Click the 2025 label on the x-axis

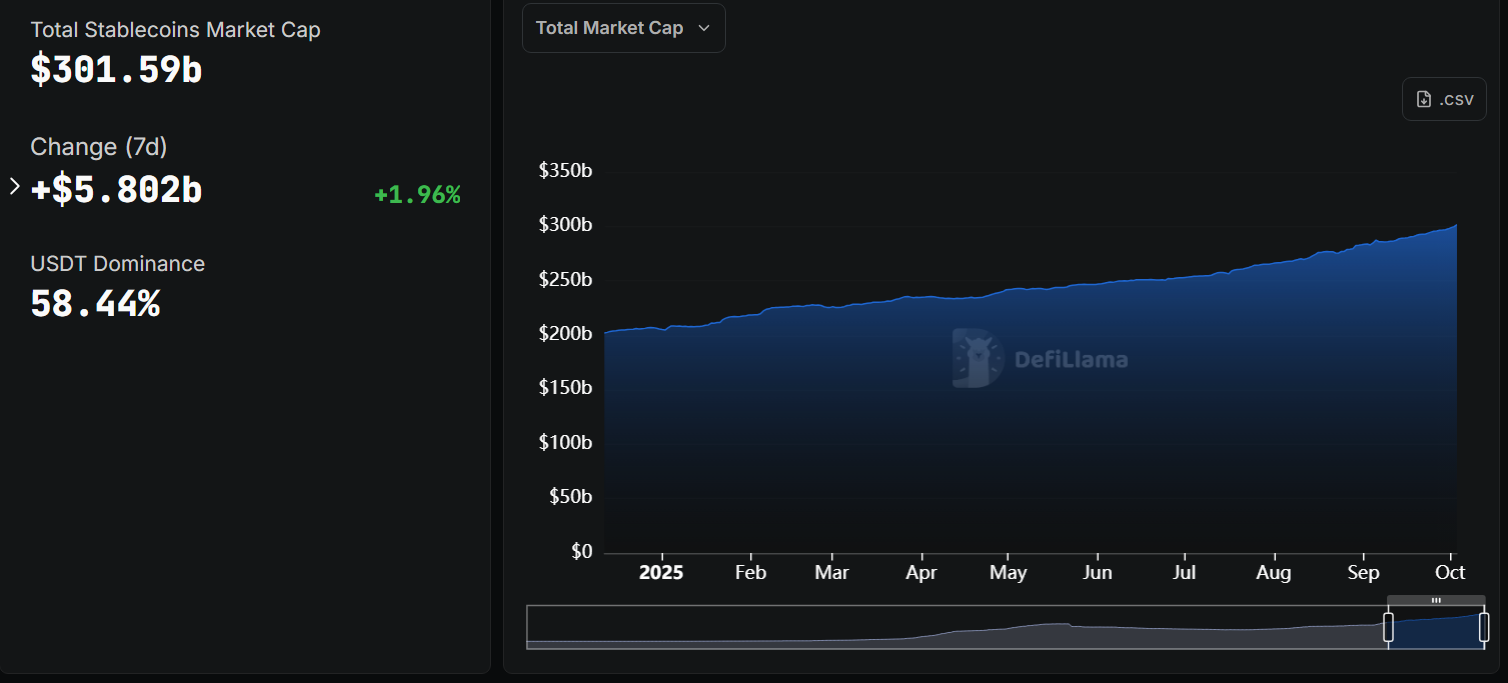point(661,572)
